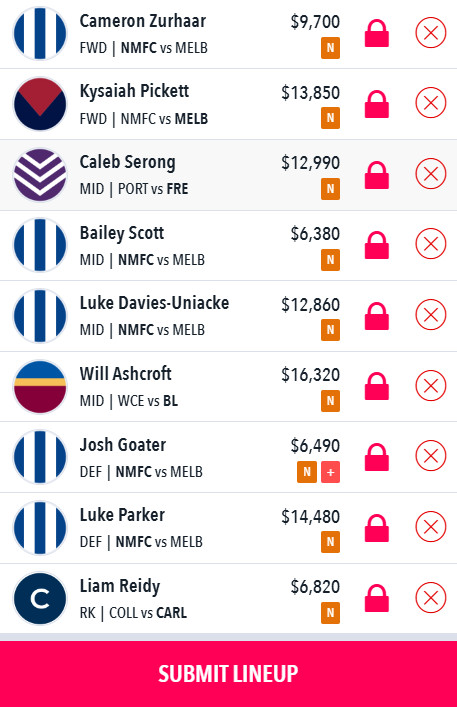Submit the lineup
457x707 pixels.
coord(228,674)
